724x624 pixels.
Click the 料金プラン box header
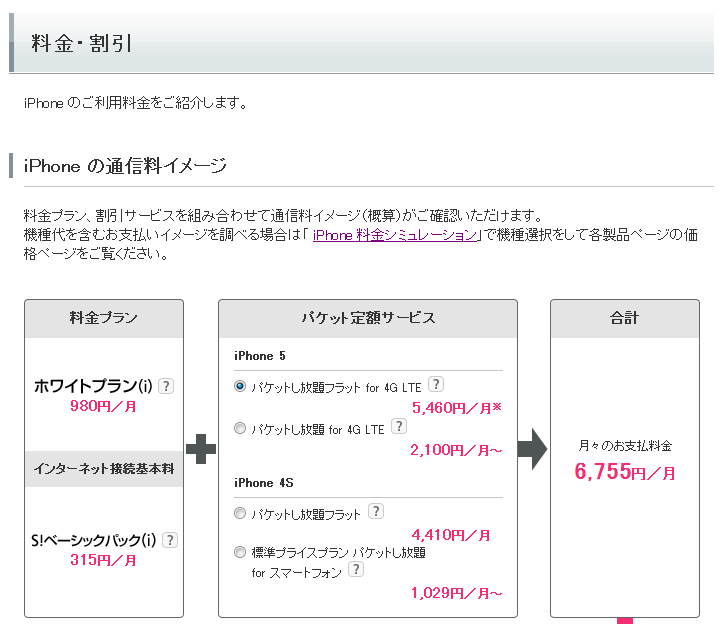pyautogui.click(x=104, y=318)
